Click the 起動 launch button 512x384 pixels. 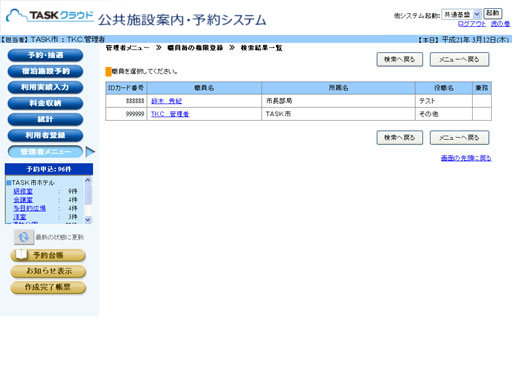492,13
